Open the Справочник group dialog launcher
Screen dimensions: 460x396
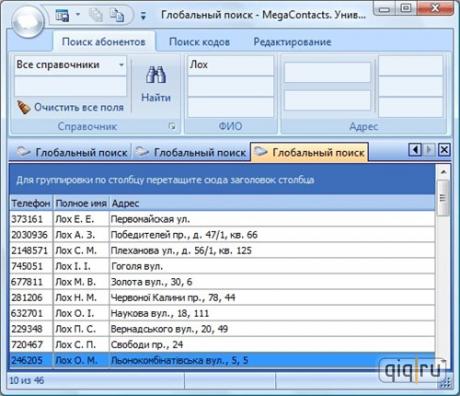click(172, 126)
